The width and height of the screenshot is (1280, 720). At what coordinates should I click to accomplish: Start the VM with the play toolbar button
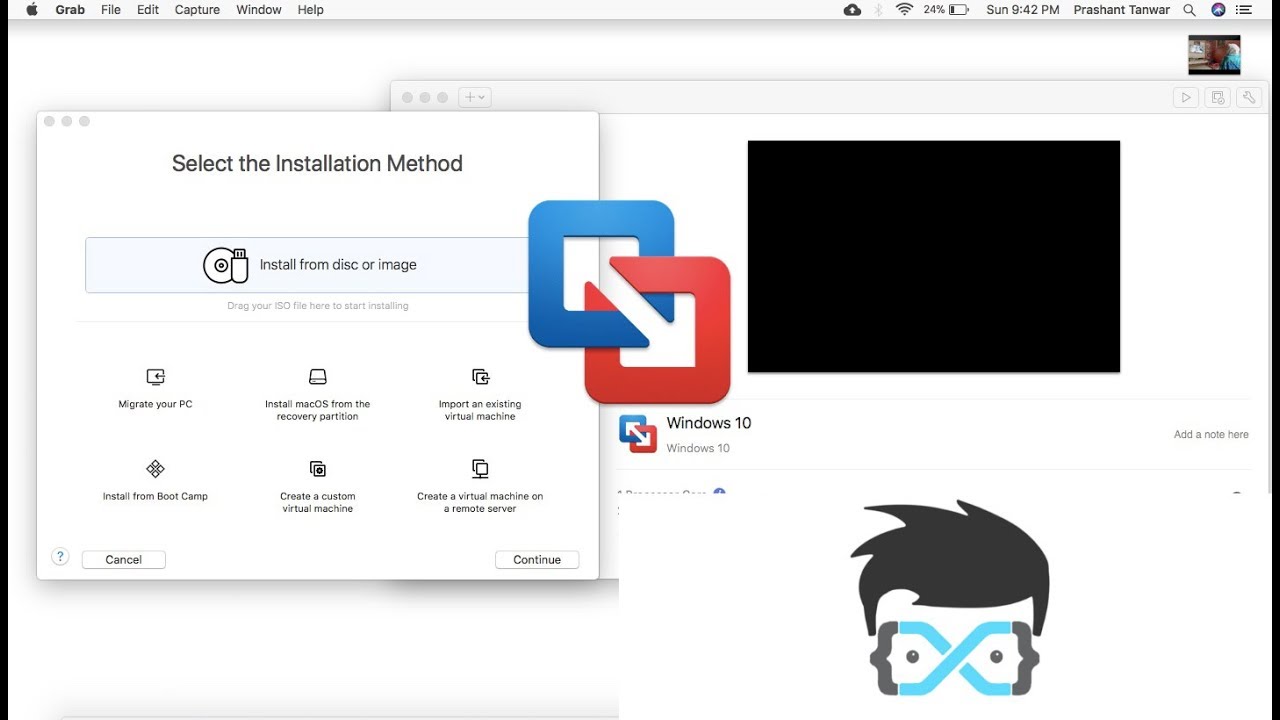click(x=1186, y=97)
